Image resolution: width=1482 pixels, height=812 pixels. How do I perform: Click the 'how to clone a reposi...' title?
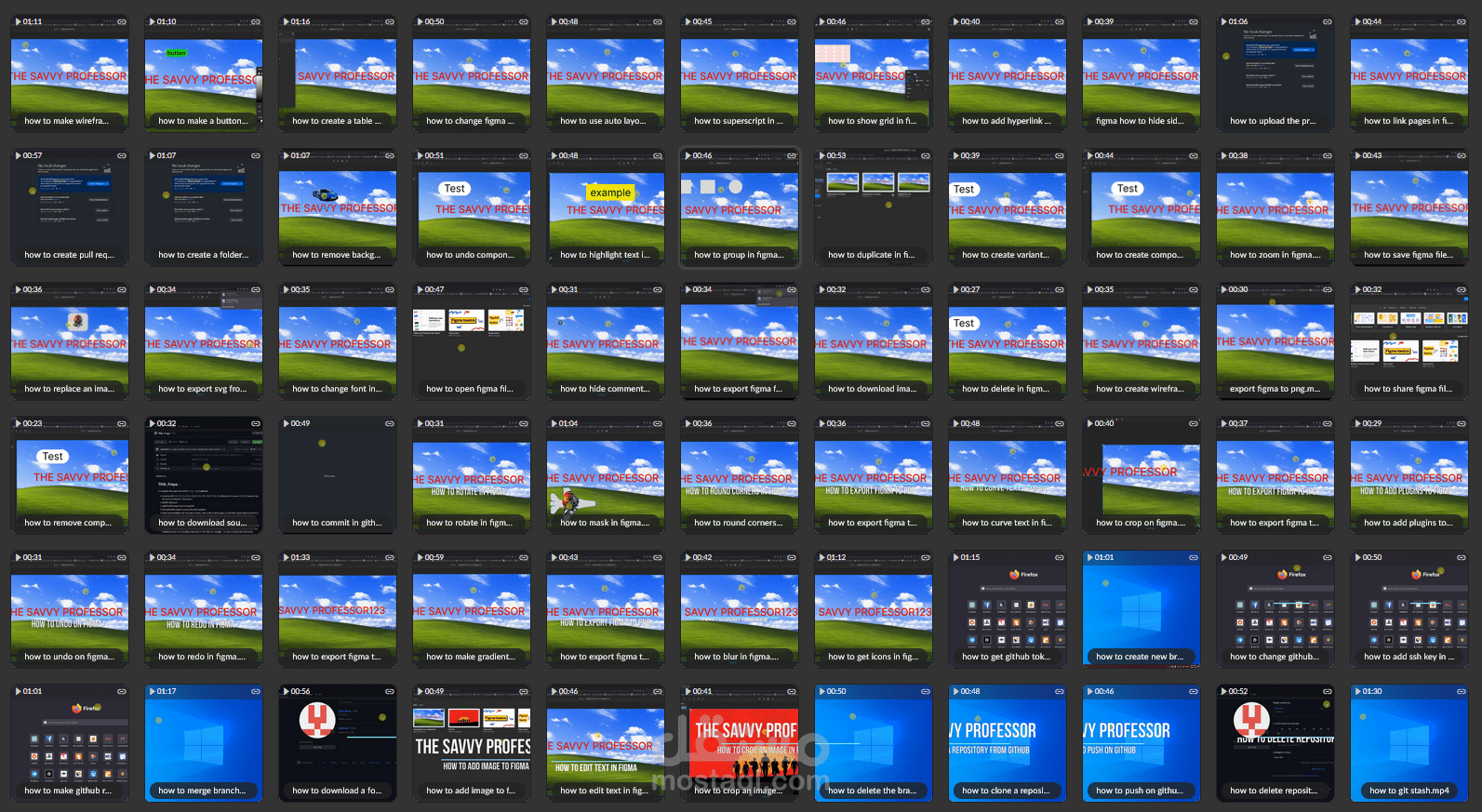tap(1006, 791)
